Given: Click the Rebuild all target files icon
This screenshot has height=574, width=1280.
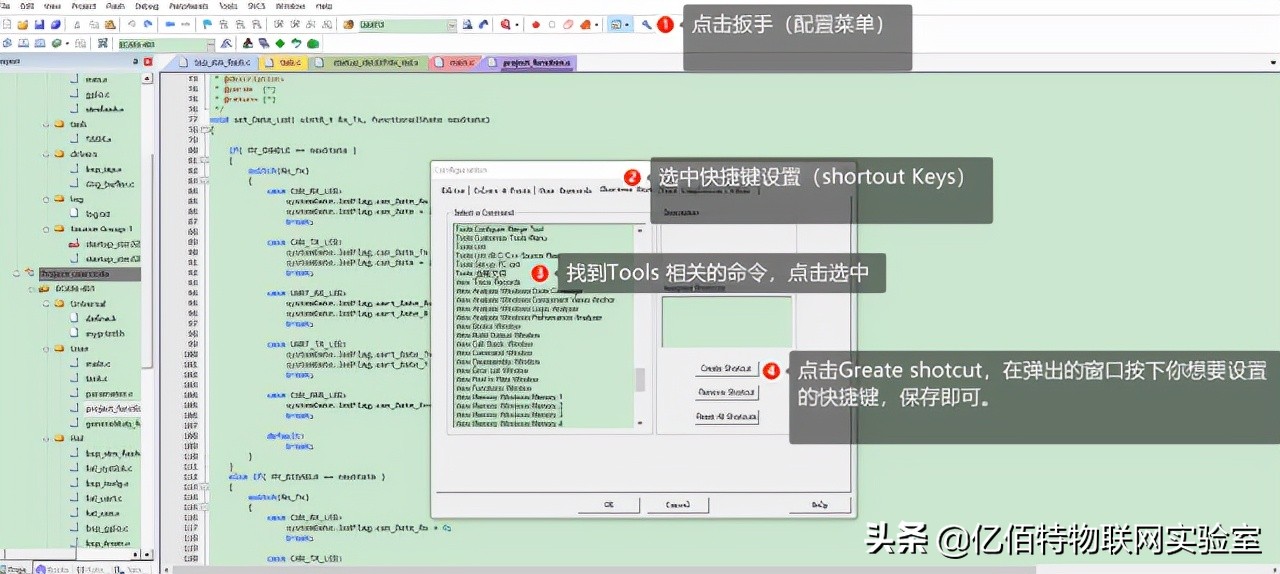Looking at the screenshot, I should [39, 43].
